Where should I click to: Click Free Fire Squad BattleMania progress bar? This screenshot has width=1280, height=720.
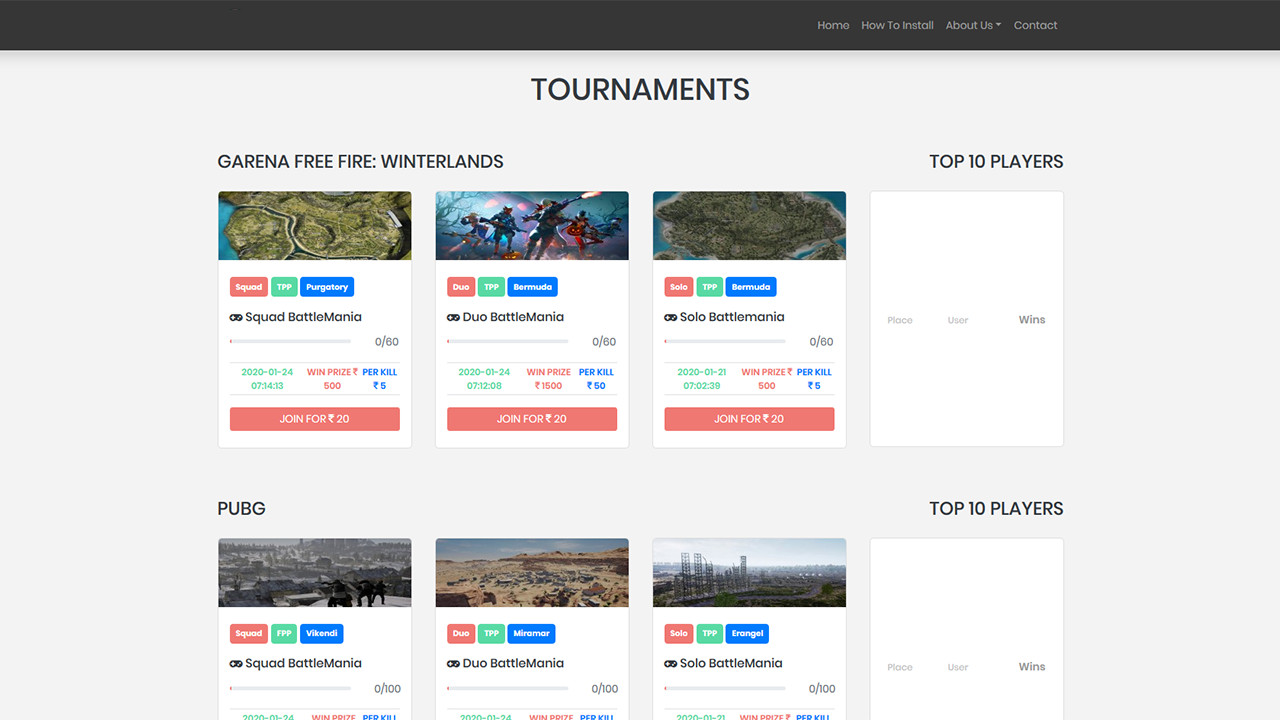[x=290, y=341]
